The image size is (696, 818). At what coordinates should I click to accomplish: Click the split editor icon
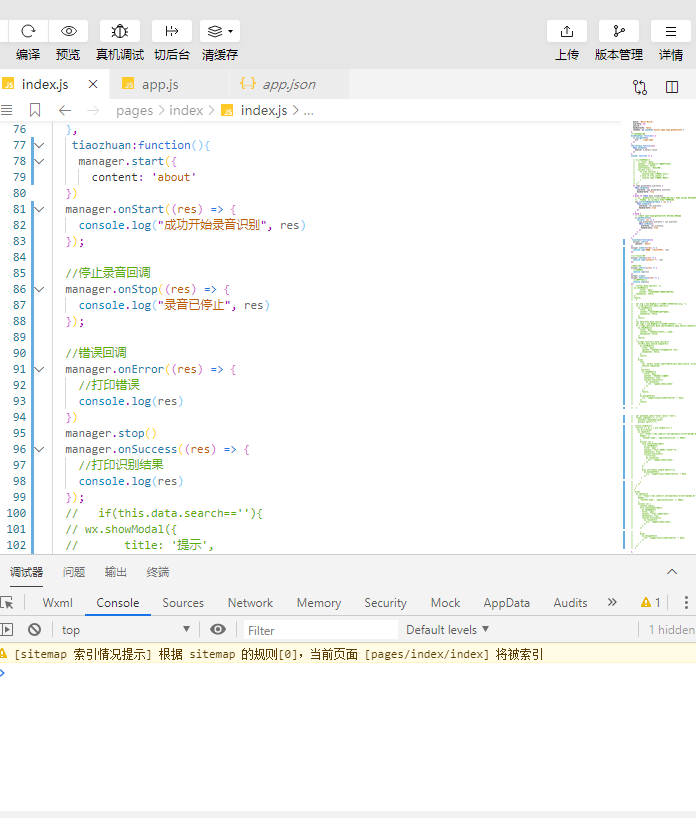click(672, 87)
